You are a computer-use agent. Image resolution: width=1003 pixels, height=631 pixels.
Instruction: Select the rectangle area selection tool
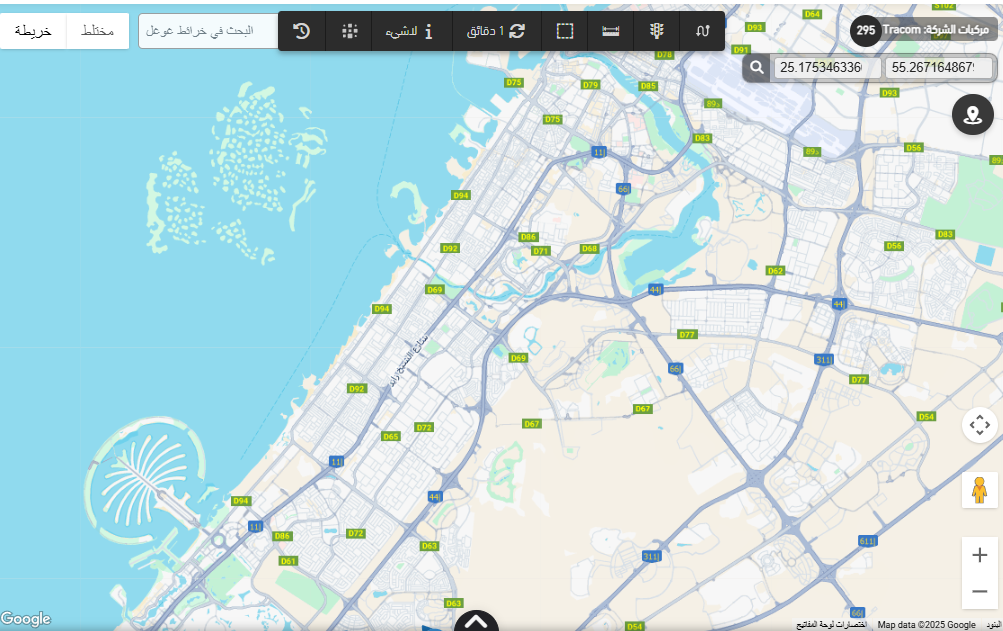pos(565,31)
